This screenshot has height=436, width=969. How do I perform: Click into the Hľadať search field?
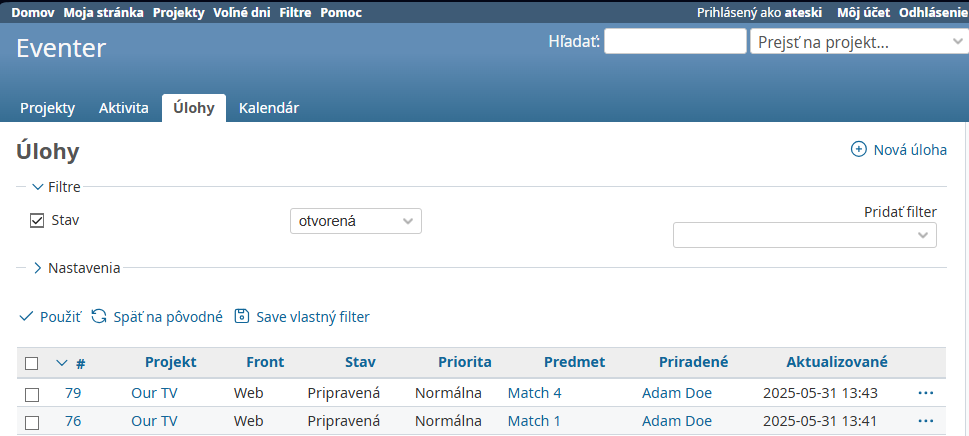click(675, 41)
